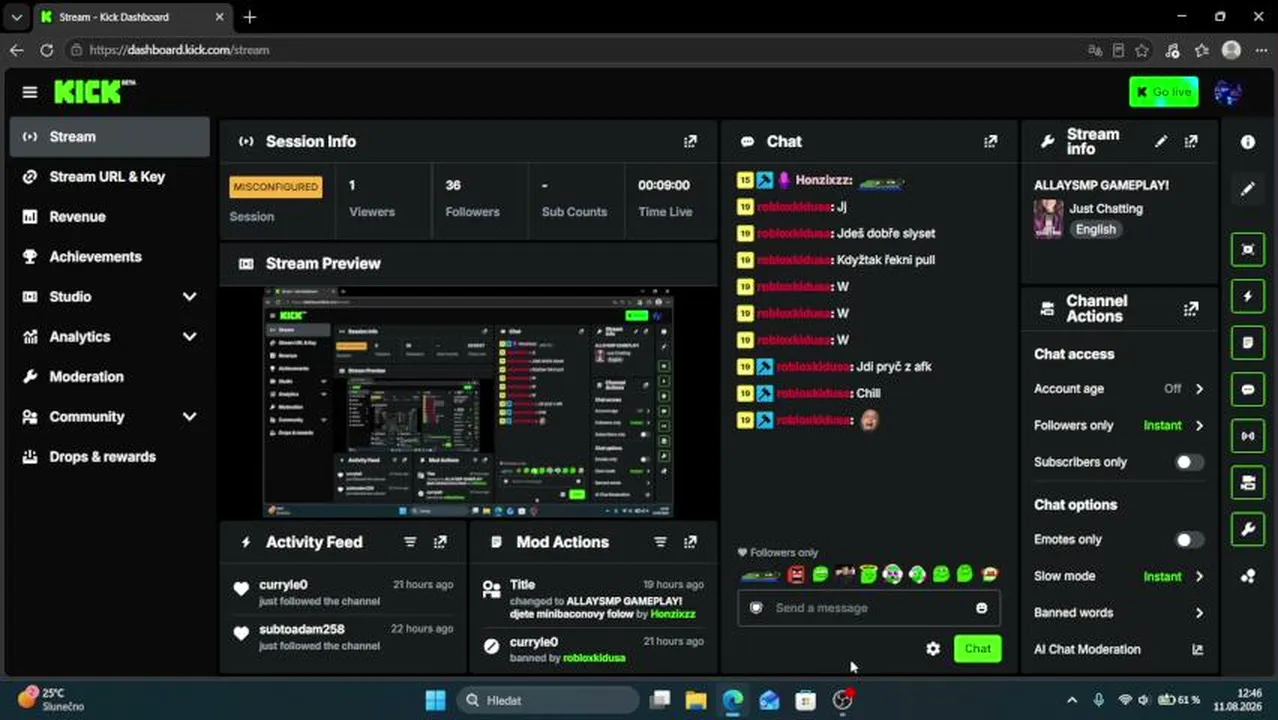
Task: Open chat settings gear
Action: click(933, 649)
